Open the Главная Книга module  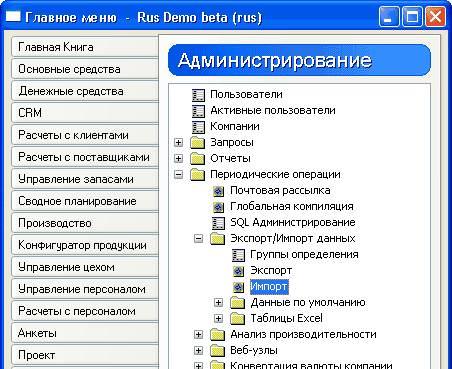click(x=85, y=47)
